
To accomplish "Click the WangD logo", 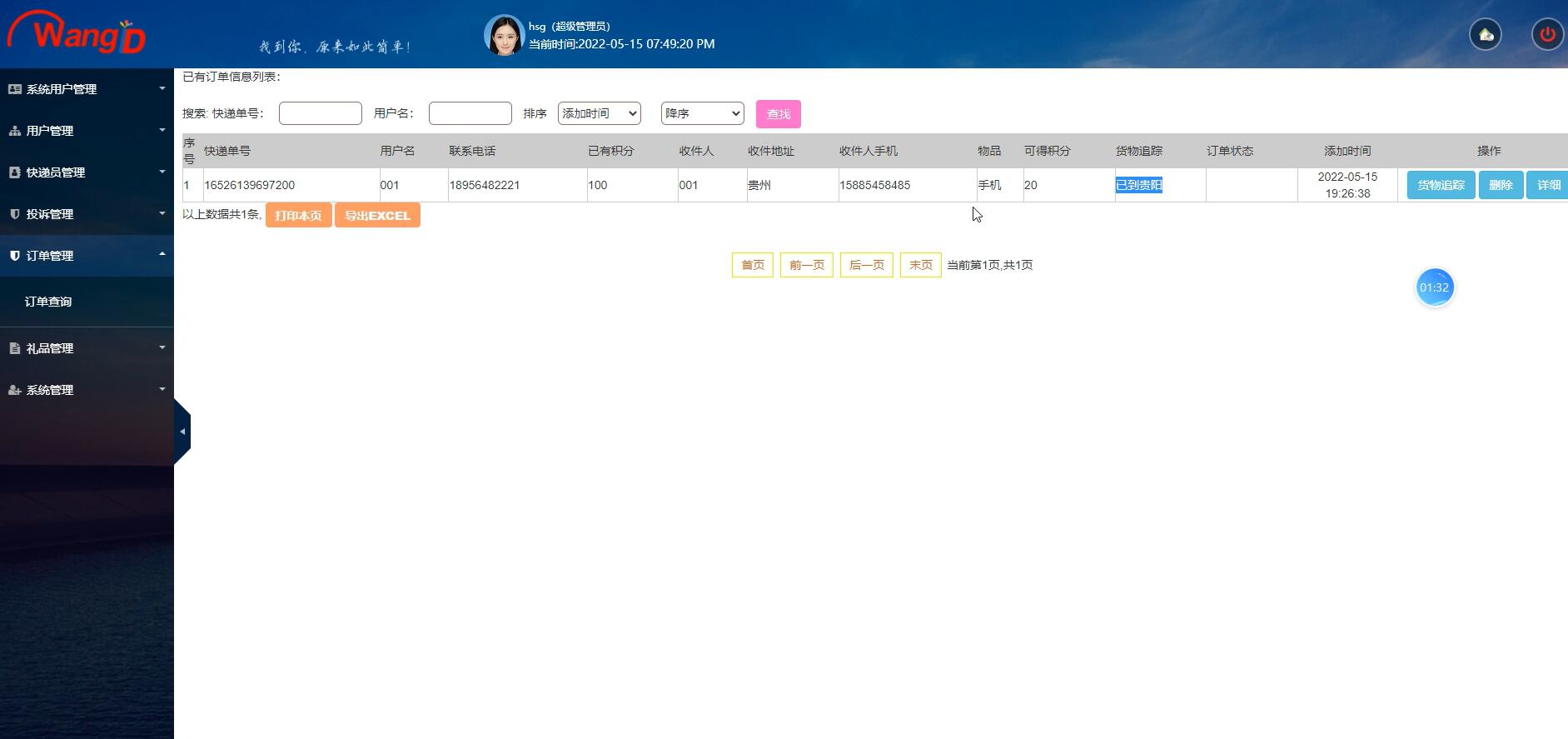I will pos(77,33).
